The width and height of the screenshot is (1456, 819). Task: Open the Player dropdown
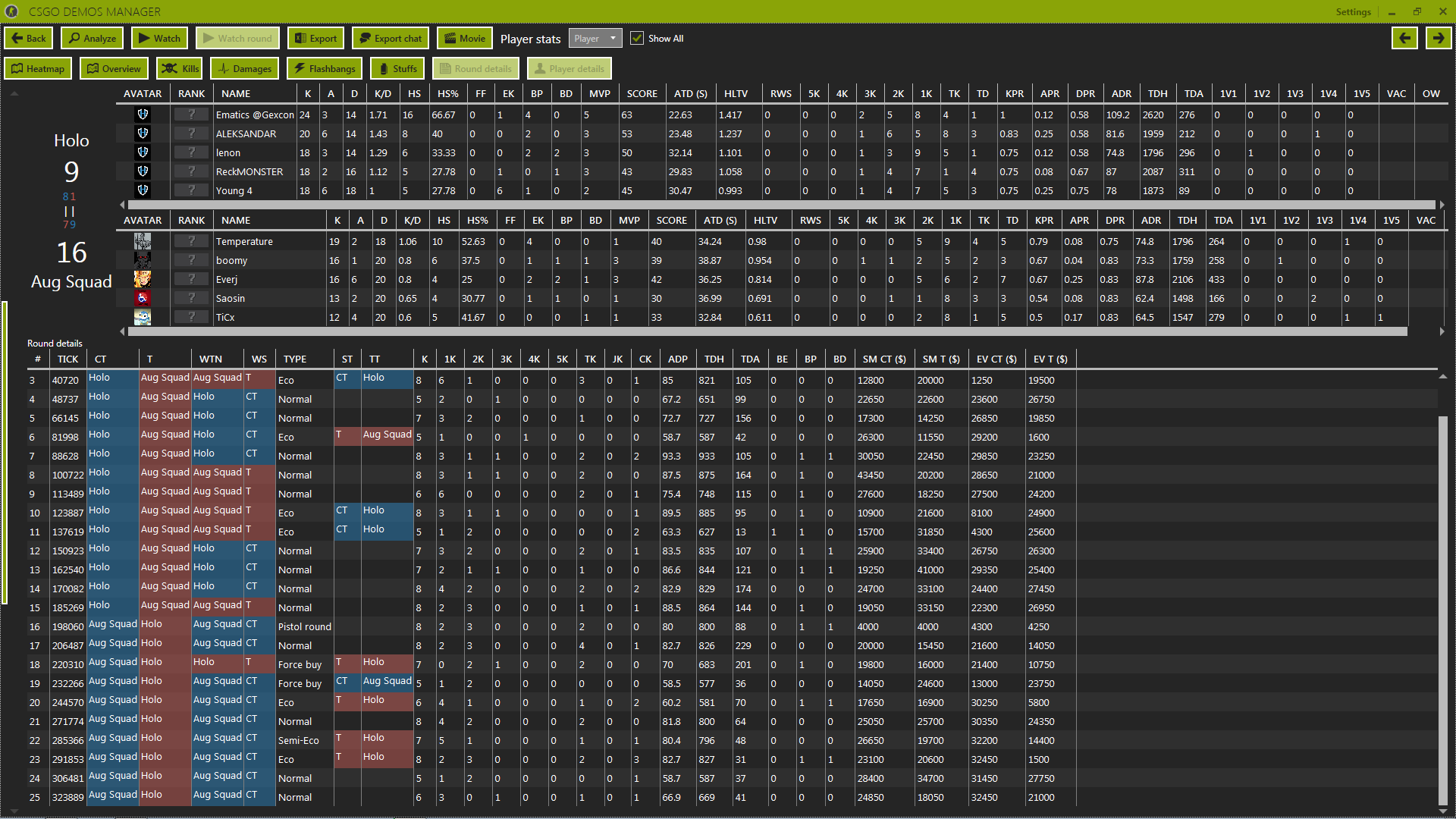pyautogui.click(x=595, y=38)
